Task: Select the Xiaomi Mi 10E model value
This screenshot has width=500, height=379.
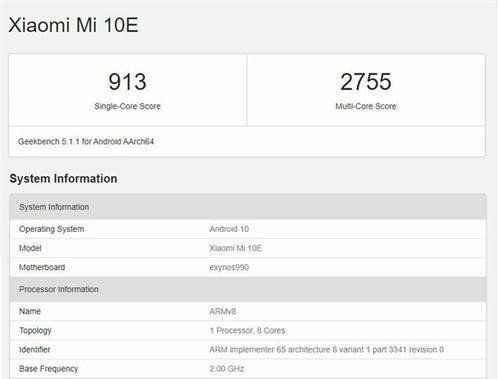Action: point(236,248)
